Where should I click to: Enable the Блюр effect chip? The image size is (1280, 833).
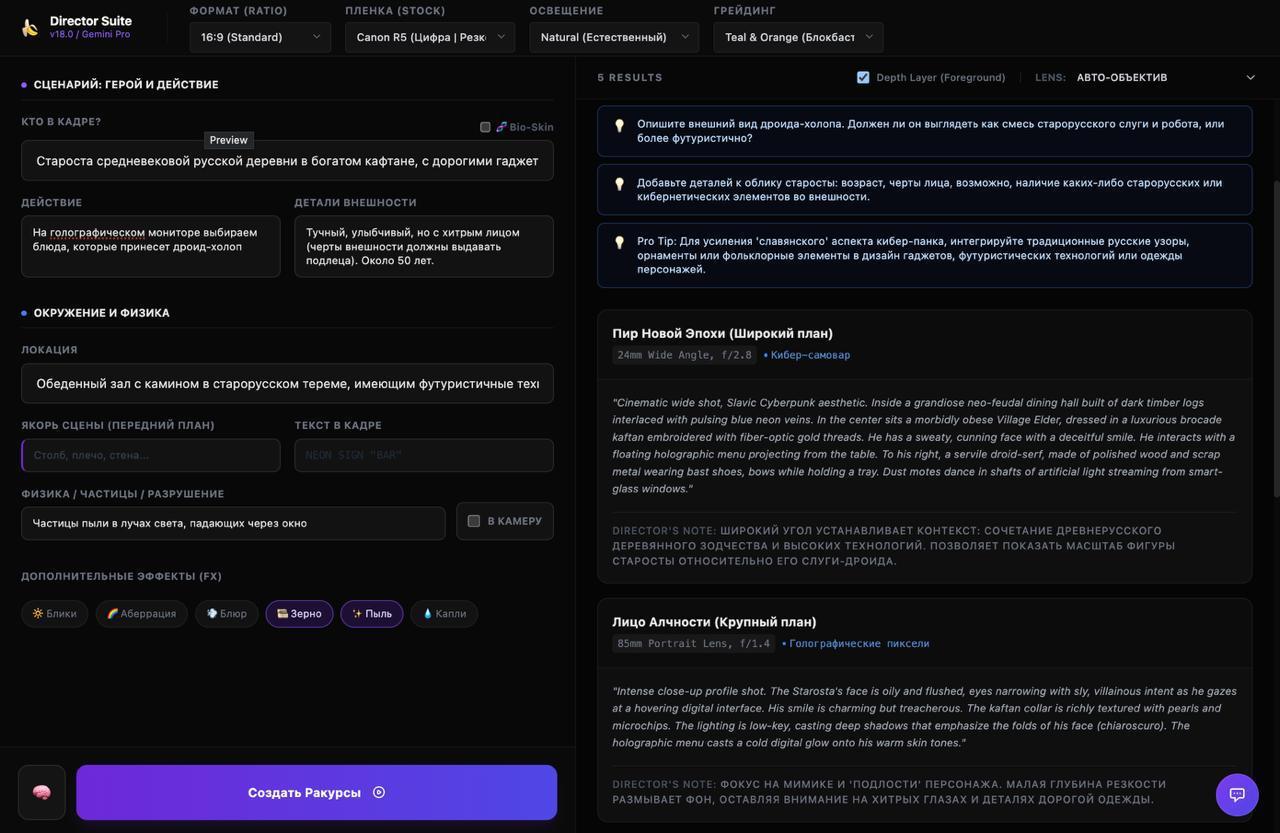click(x=227, y=614)
